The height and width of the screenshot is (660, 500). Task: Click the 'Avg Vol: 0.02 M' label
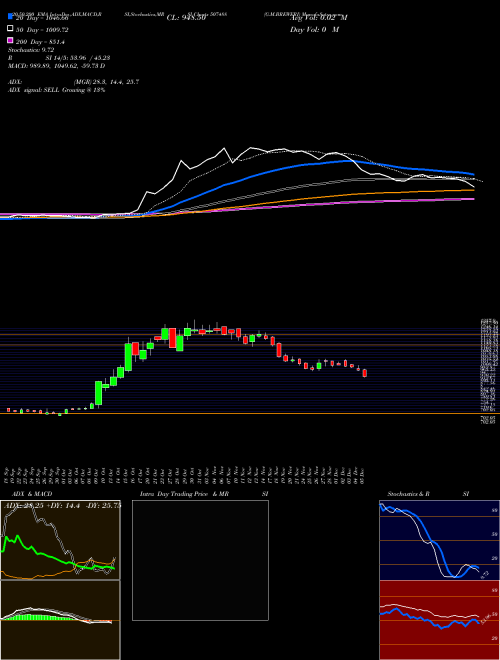319,18
